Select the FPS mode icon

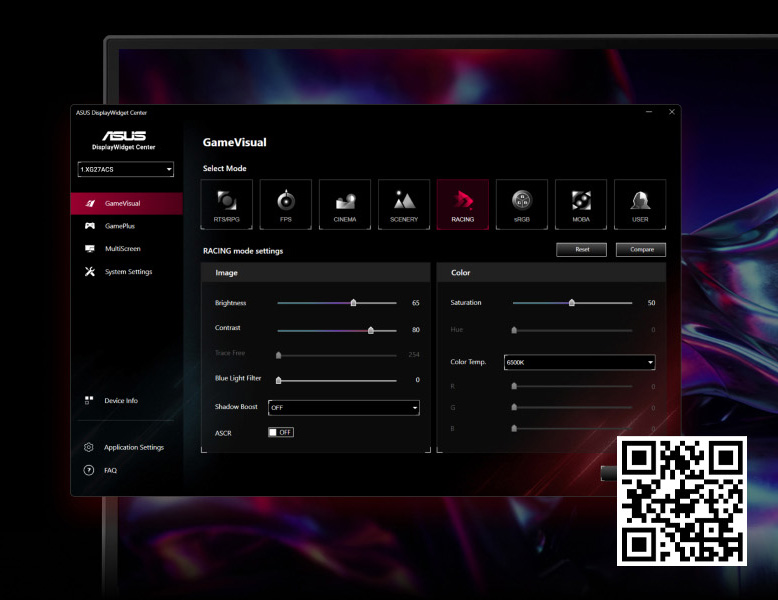[286, 204]
